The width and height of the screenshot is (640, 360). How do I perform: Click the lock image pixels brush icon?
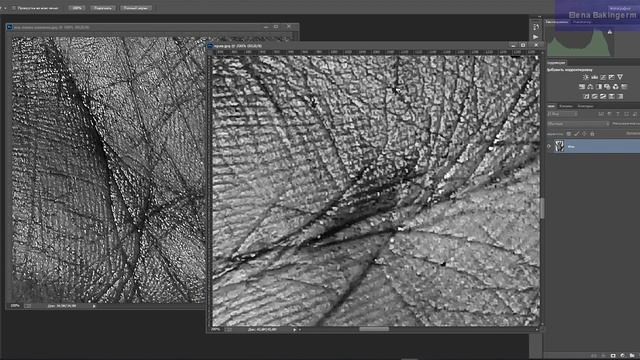pos(576,133)
